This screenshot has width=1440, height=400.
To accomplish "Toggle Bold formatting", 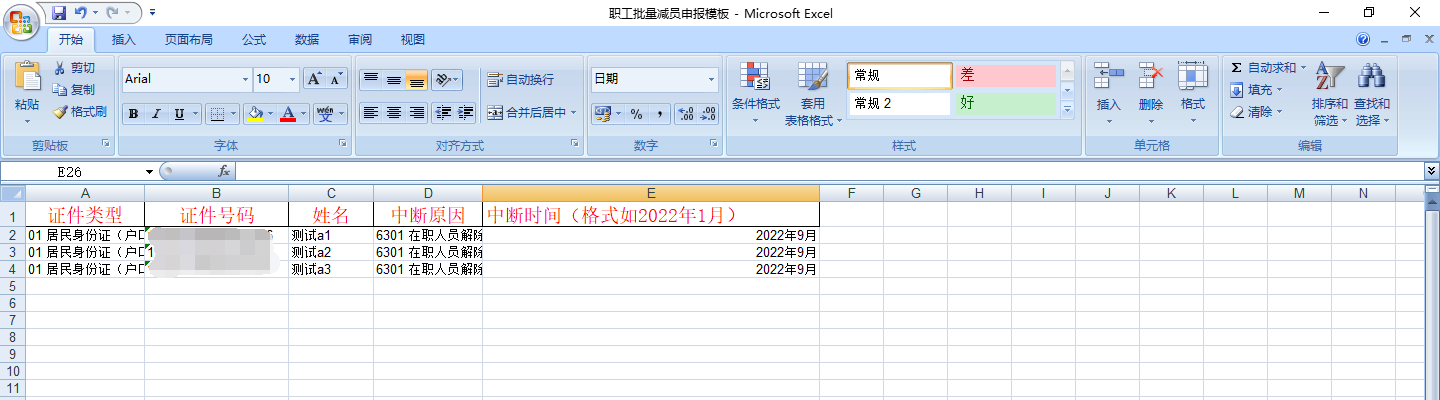I will coord(133,114).
